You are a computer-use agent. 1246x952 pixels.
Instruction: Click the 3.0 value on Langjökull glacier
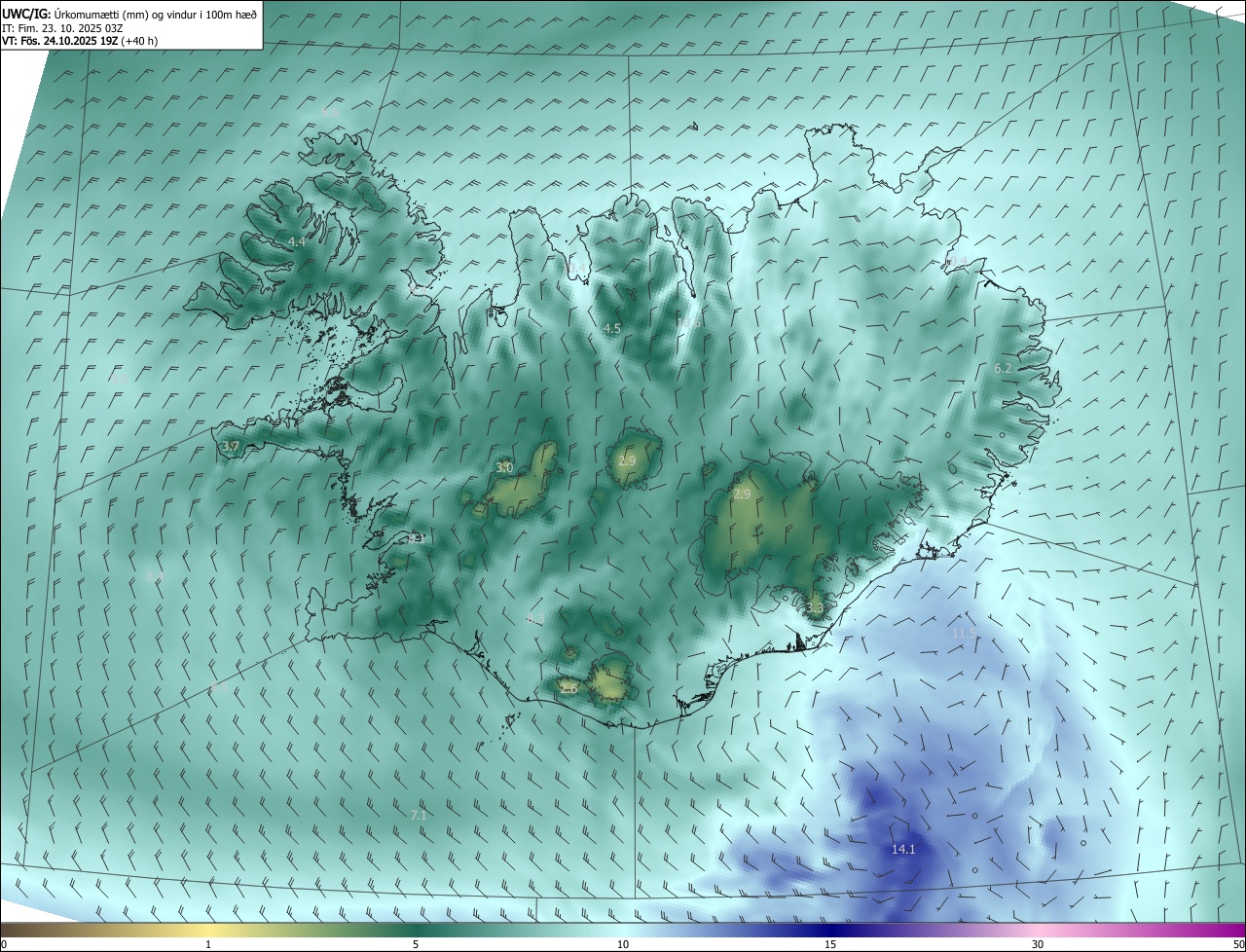coord(504,468)
